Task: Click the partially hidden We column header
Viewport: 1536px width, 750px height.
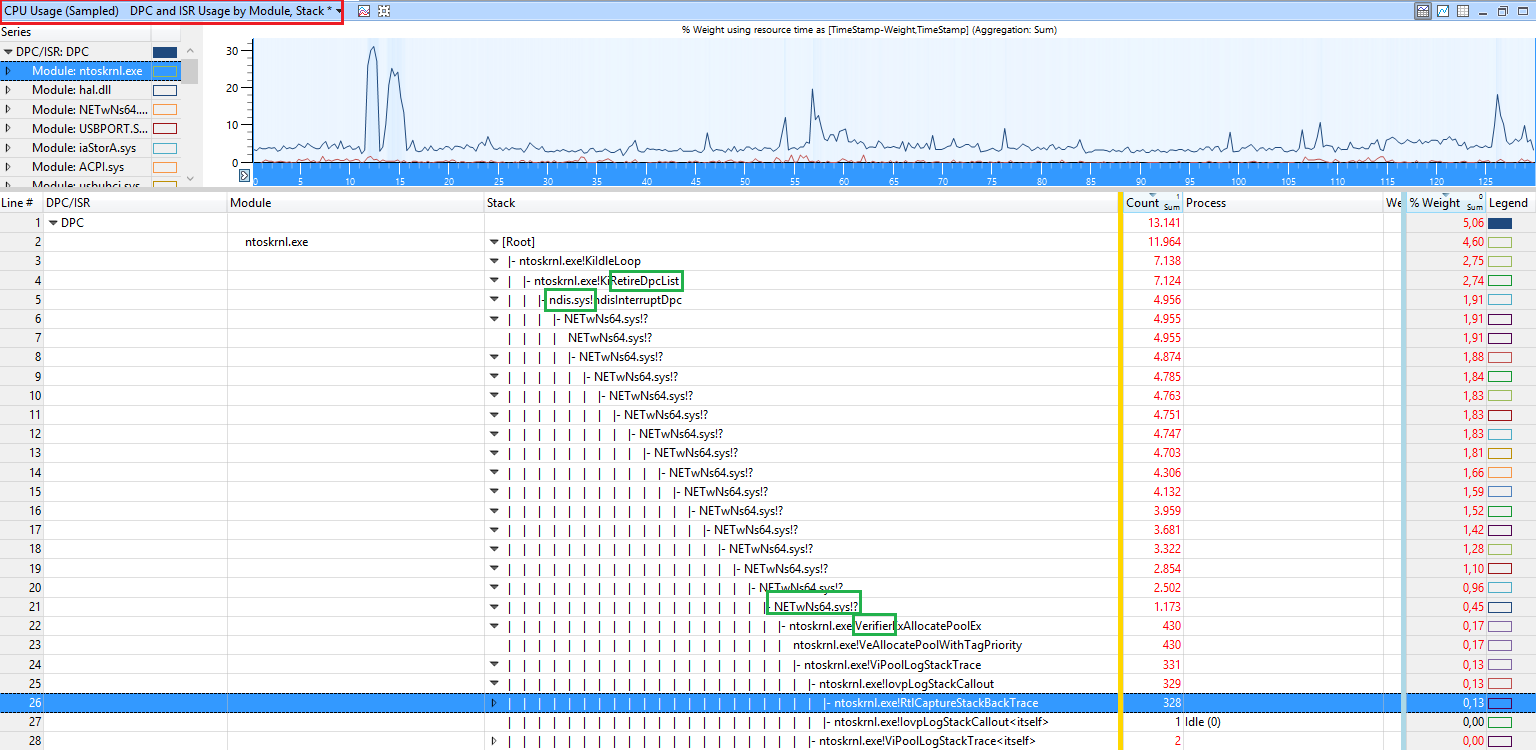Action: 1393,203
